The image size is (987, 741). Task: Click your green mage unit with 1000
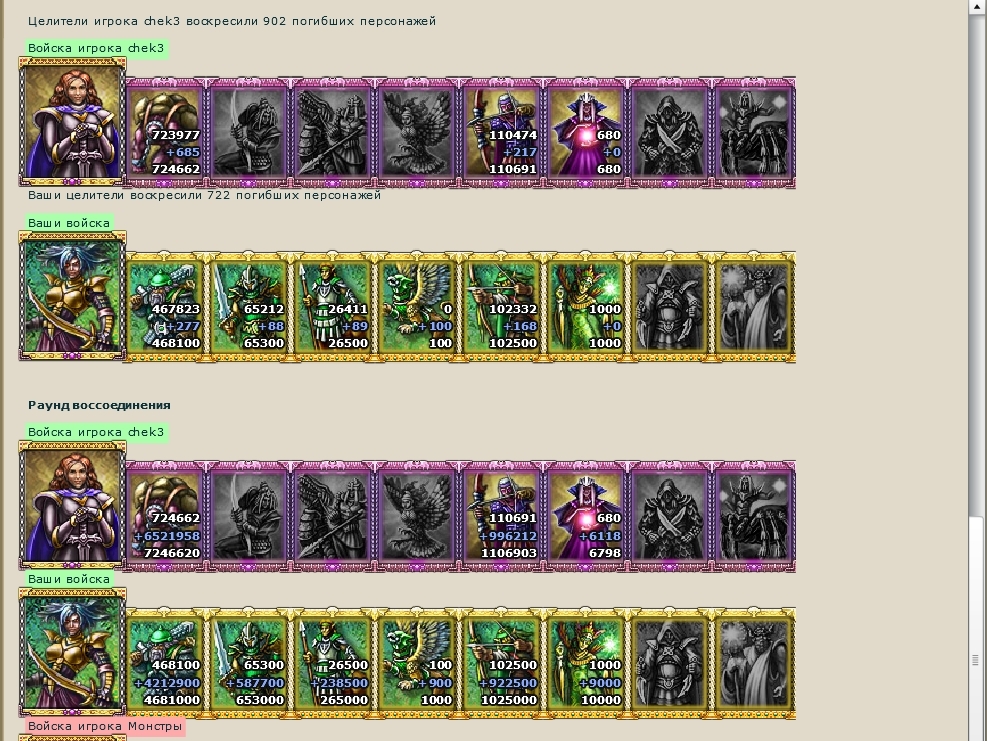pyautogui.click(x=585, y=307)
